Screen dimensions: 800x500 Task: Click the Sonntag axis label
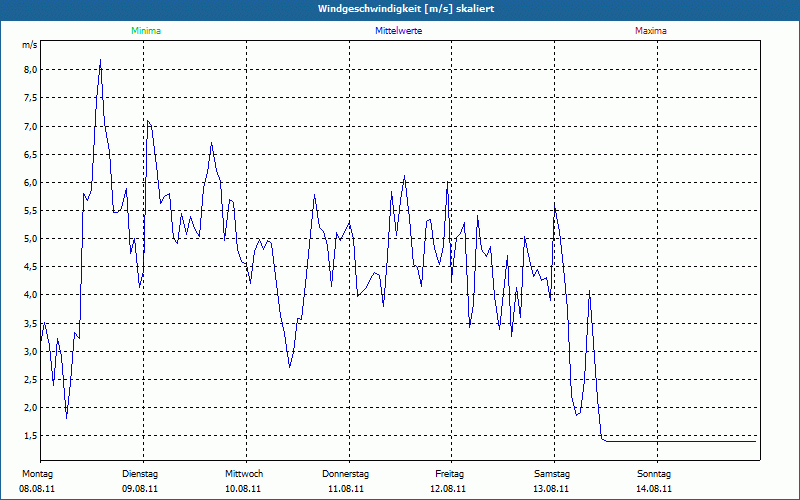tap(654, 474)
